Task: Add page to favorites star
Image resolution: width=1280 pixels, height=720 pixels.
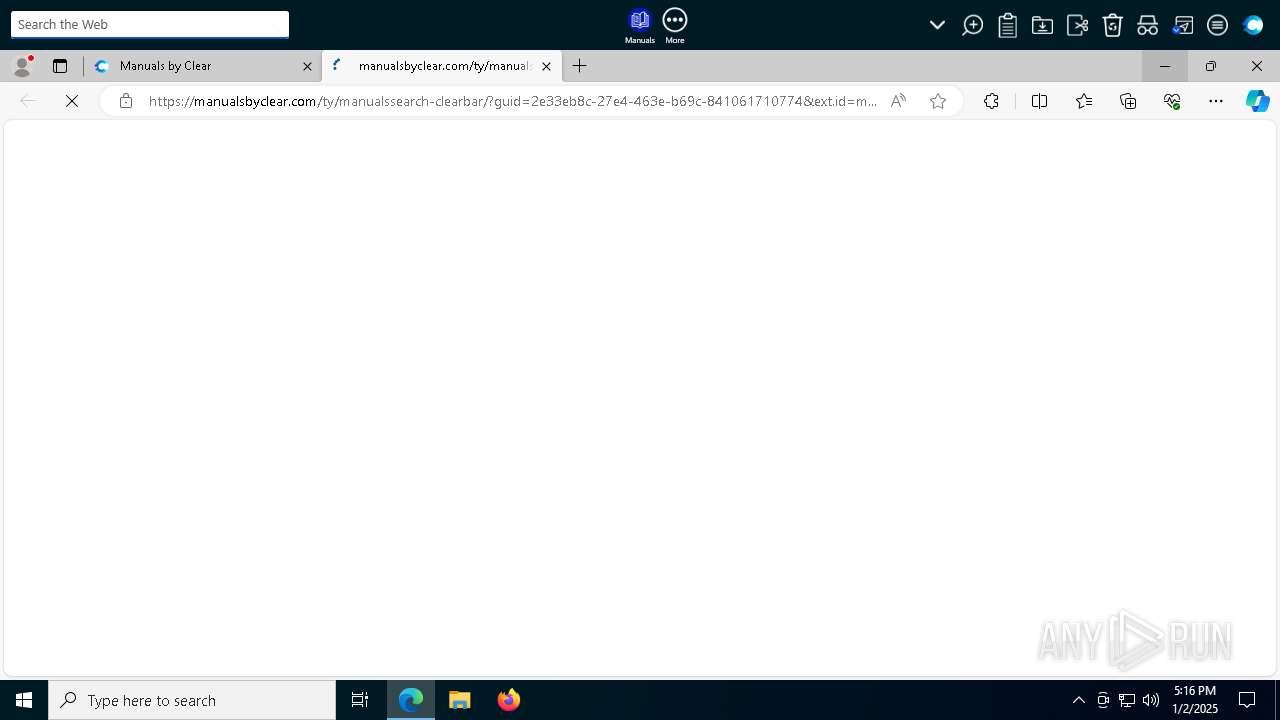Action: (938, 101)
